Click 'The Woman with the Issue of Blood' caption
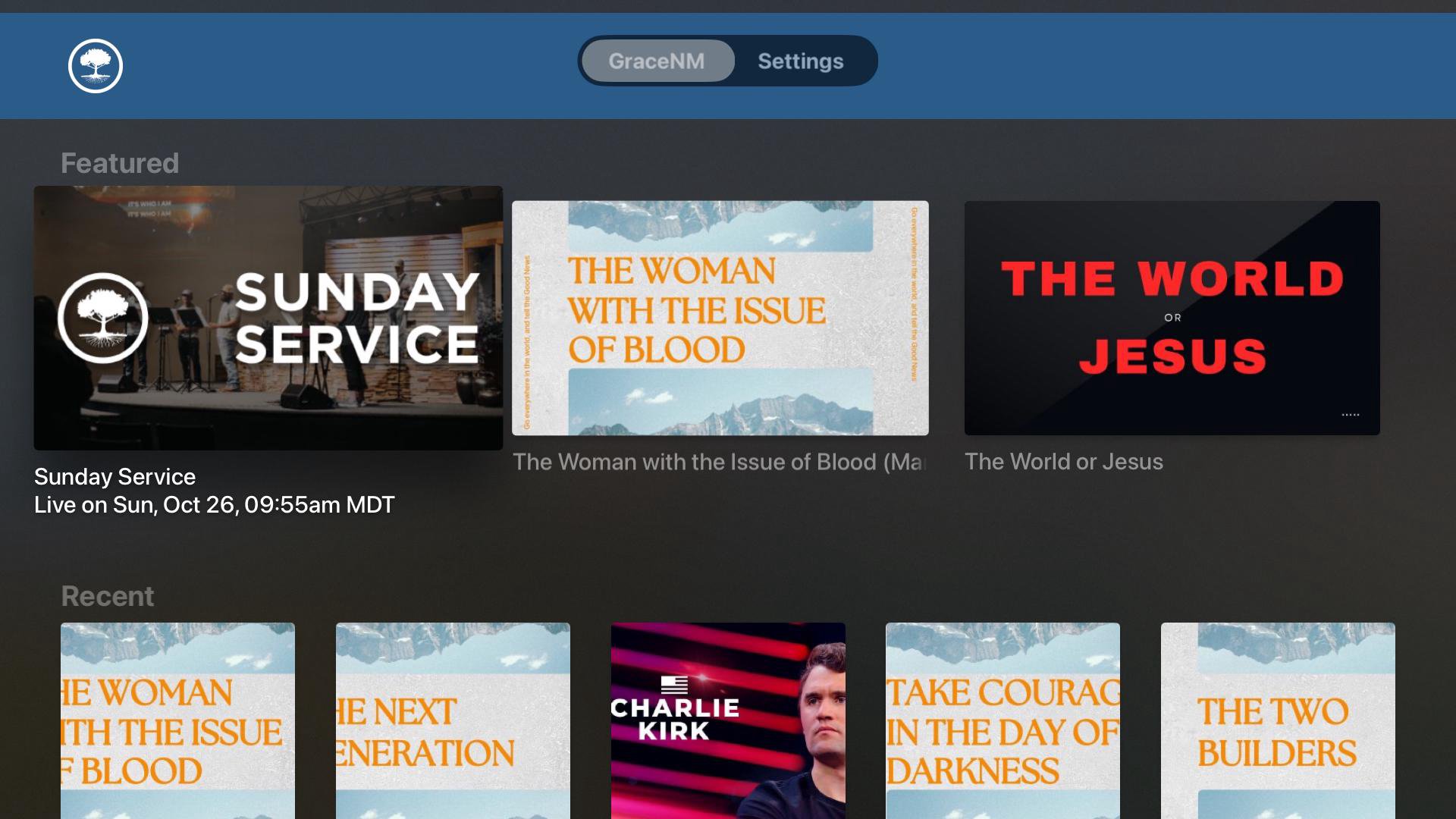 [720, 462]
